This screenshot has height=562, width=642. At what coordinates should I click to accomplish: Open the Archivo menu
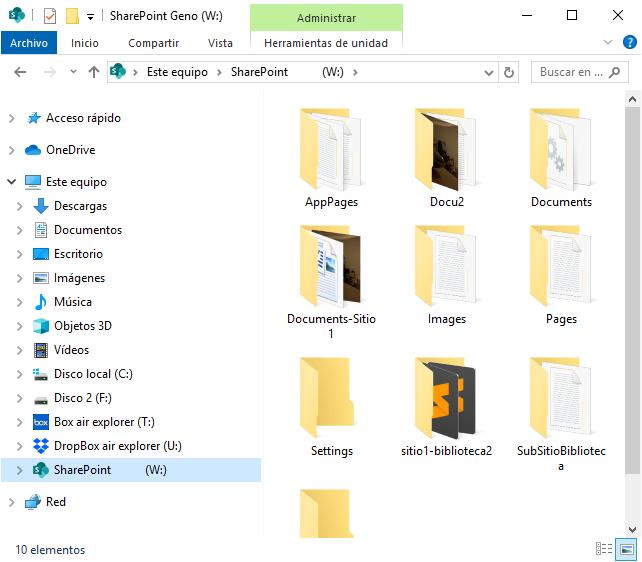(x=29, y=43)
